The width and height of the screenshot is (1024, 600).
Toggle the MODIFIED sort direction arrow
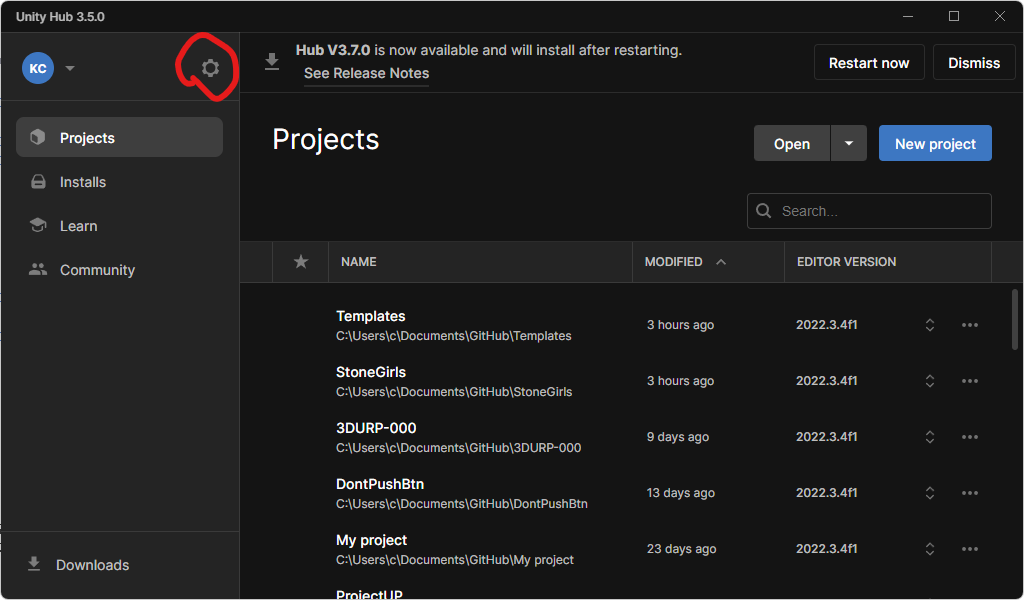721,262
